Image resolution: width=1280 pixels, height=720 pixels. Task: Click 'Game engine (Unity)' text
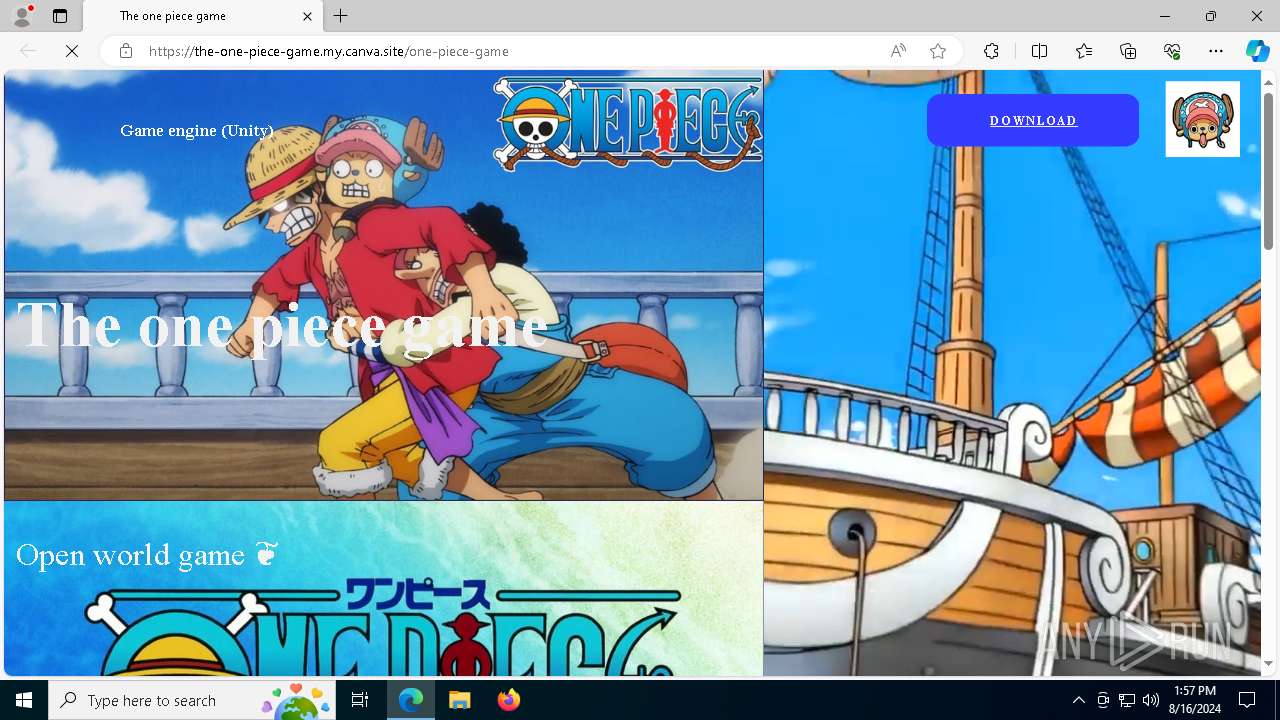click(197, 130)
